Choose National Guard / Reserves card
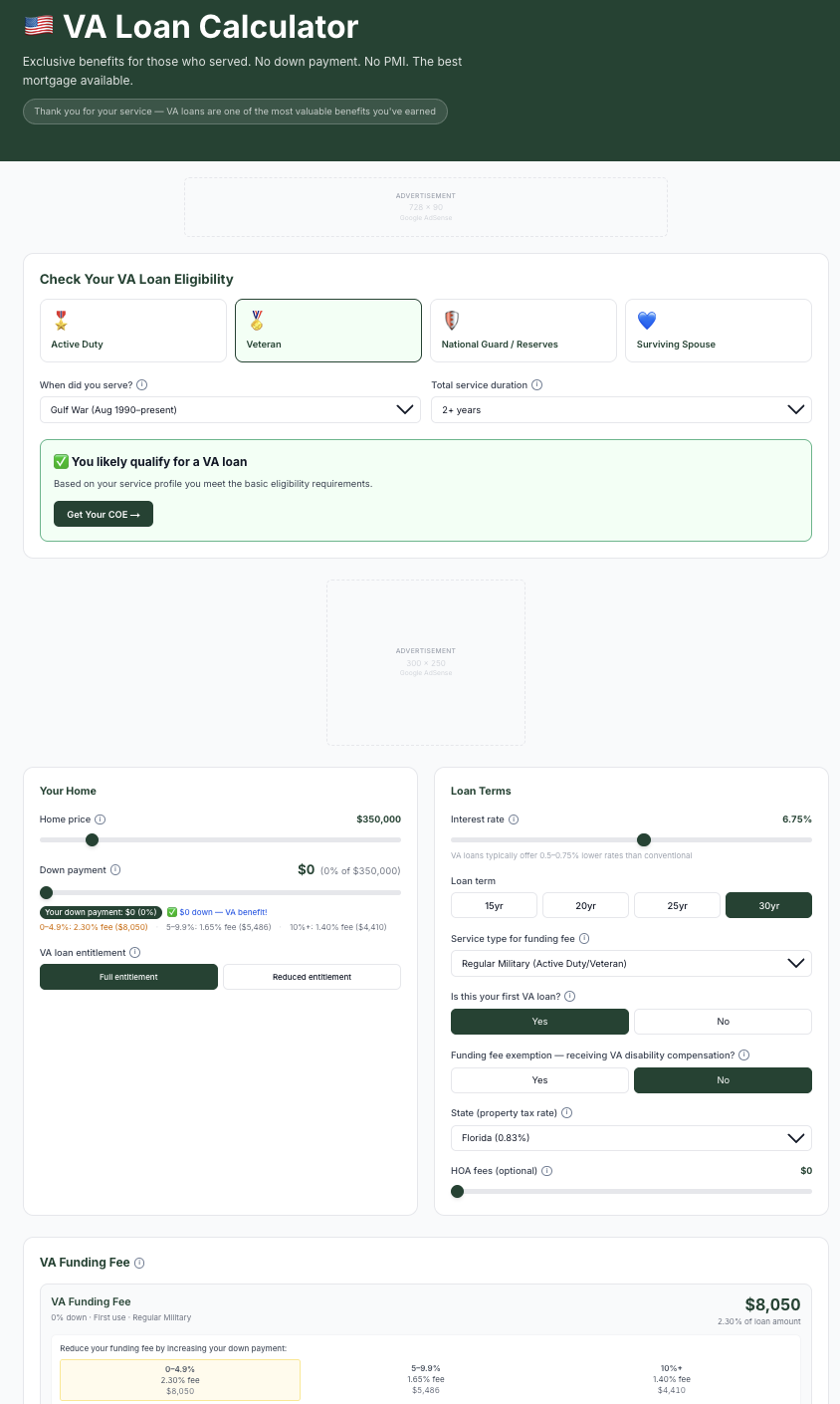Image resolution: width=840 pixels, height=1404 pixels. pyautogui.click(x=524, y=331)
